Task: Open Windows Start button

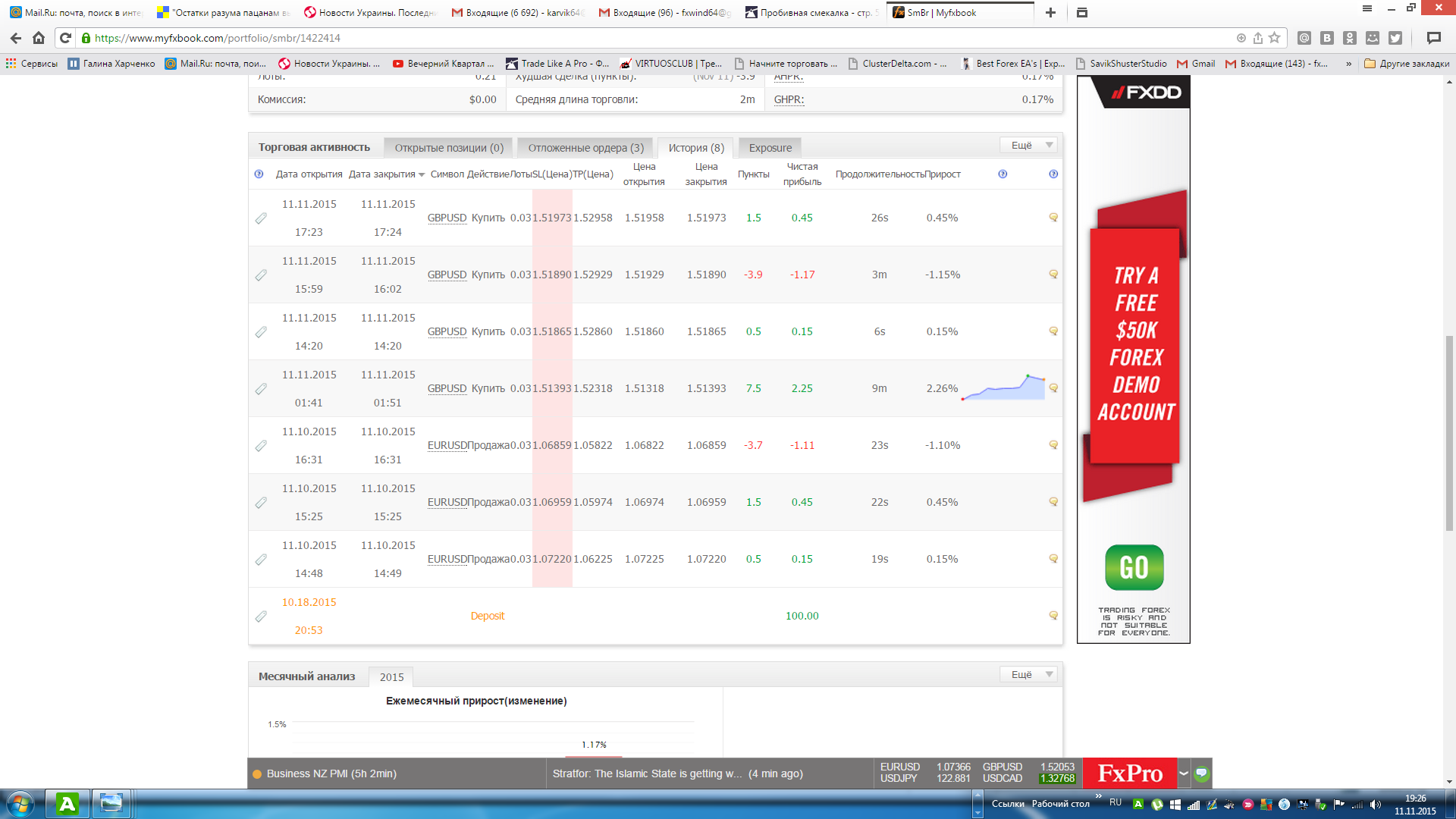Action: point(20,804)
